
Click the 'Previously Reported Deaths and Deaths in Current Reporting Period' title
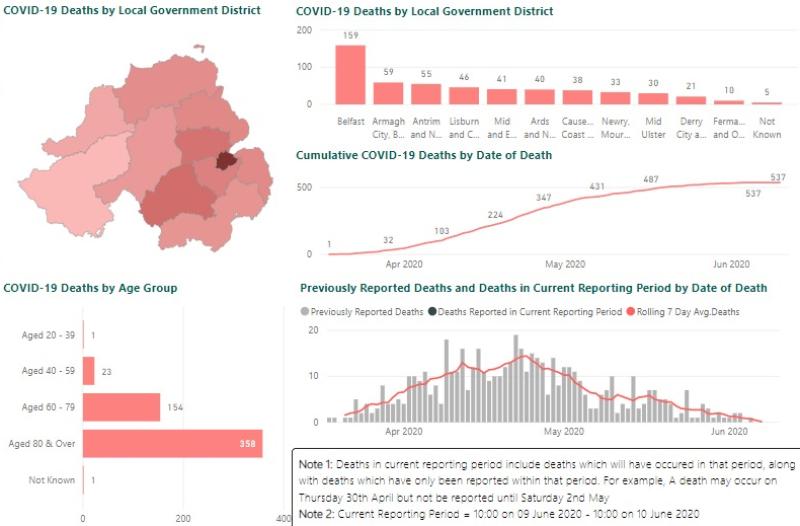[x=534, y=288]
